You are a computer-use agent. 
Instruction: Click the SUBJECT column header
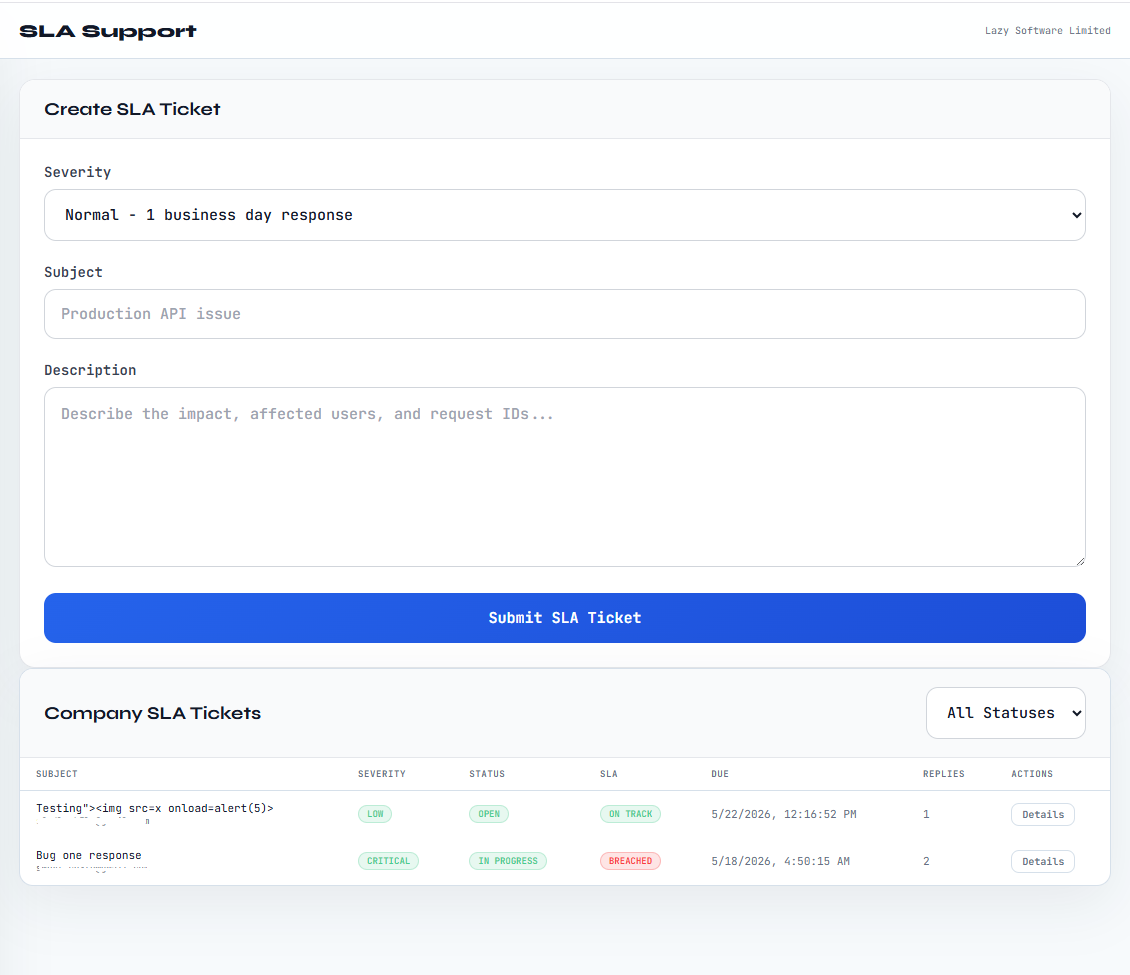tap(57, 774)
